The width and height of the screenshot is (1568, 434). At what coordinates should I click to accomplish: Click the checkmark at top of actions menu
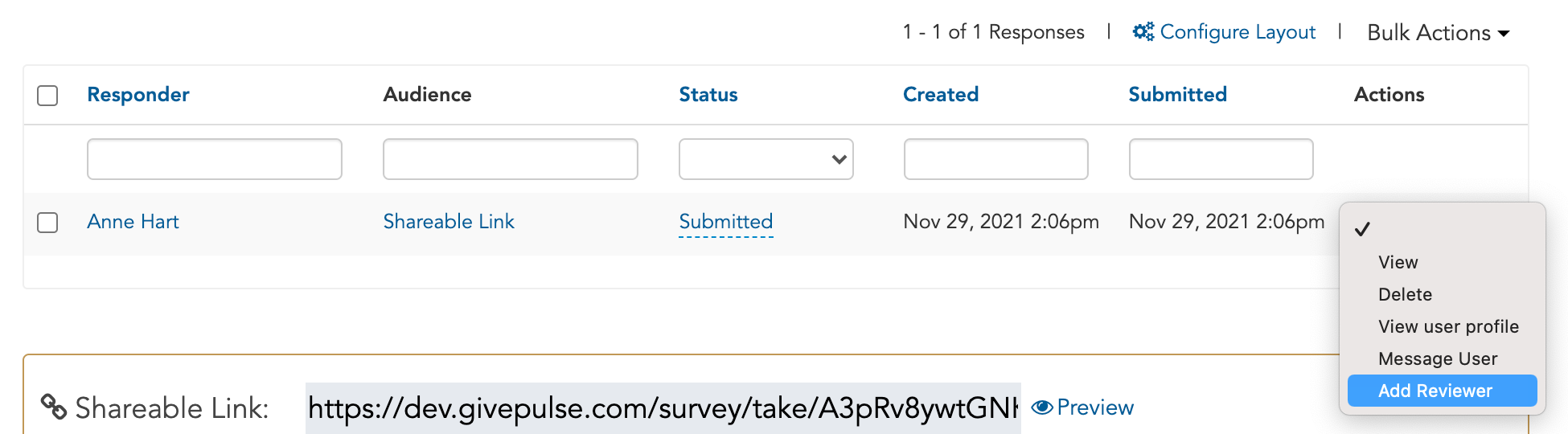(x=1362, y=229)
